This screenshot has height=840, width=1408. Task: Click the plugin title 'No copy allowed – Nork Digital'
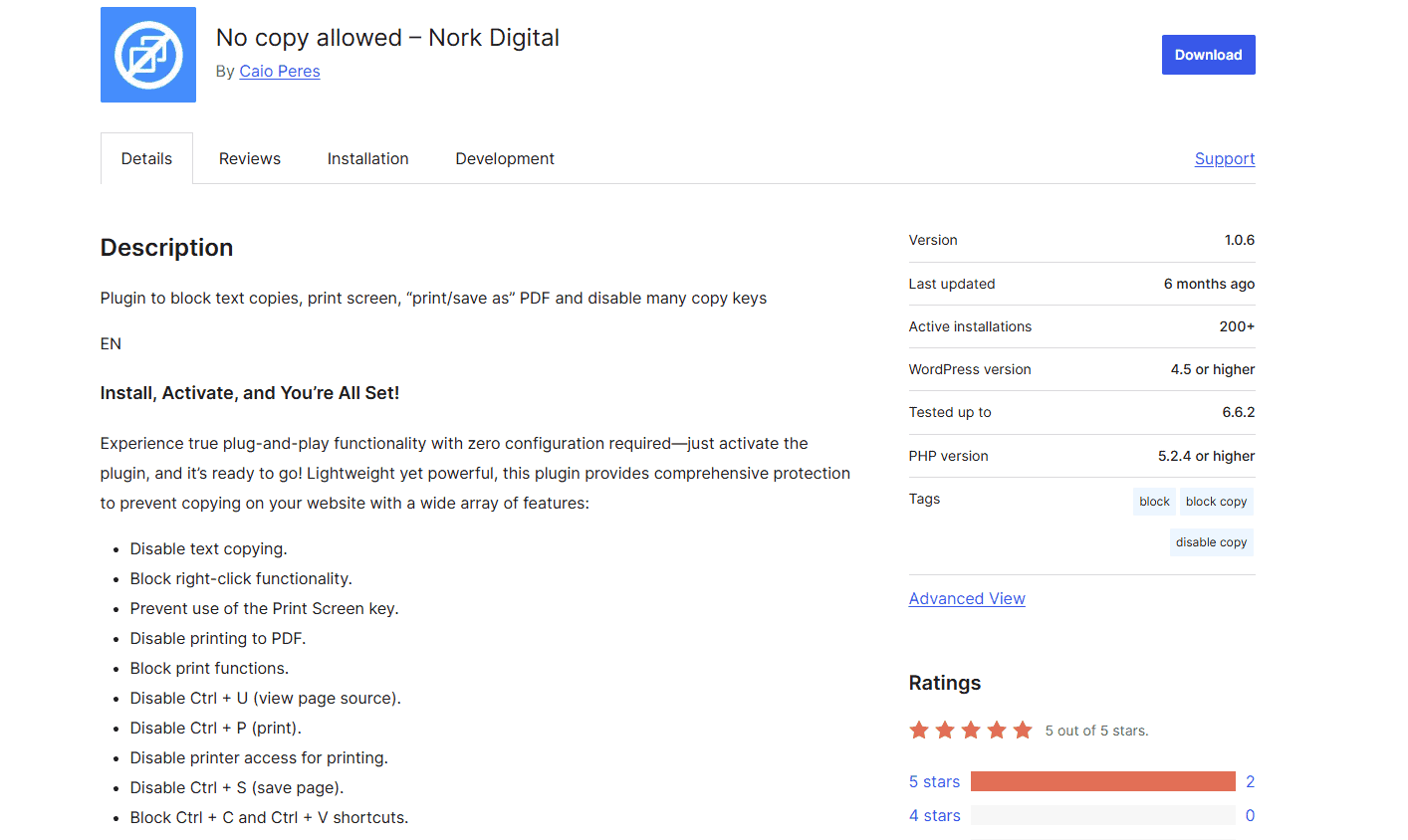coord(387,38)
